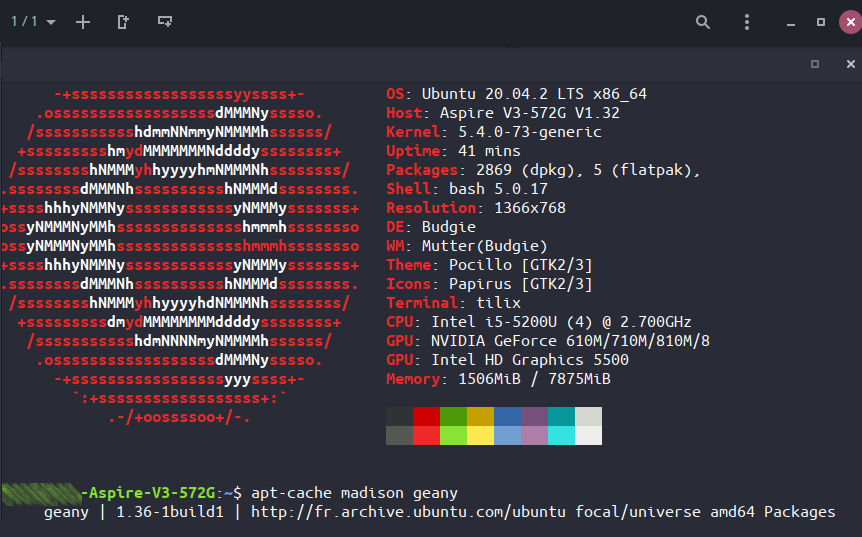Click the apt-cache madison geany command text
Image resolution: width=862 pixels, height=537 pixels.
point(354,493)
